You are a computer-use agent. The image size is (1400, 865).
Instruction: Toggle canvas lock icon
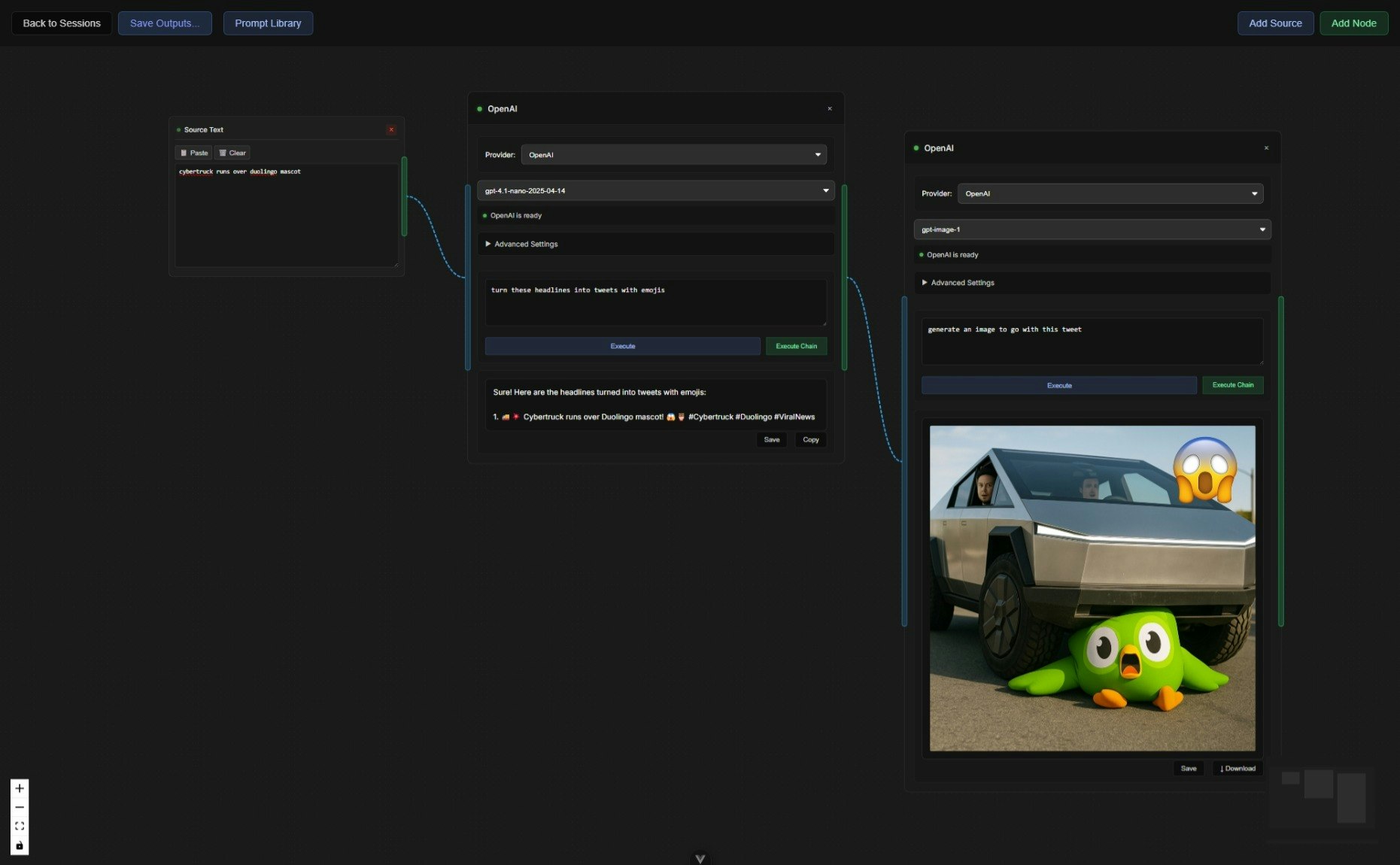[x=20, y=845]
